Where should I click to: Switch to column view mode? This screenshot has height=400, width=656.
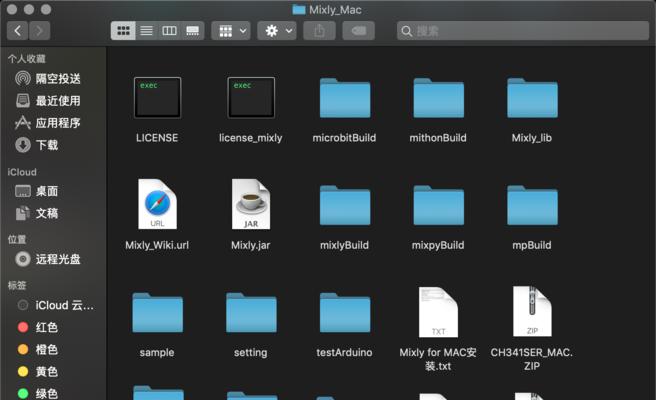point(169,31)
